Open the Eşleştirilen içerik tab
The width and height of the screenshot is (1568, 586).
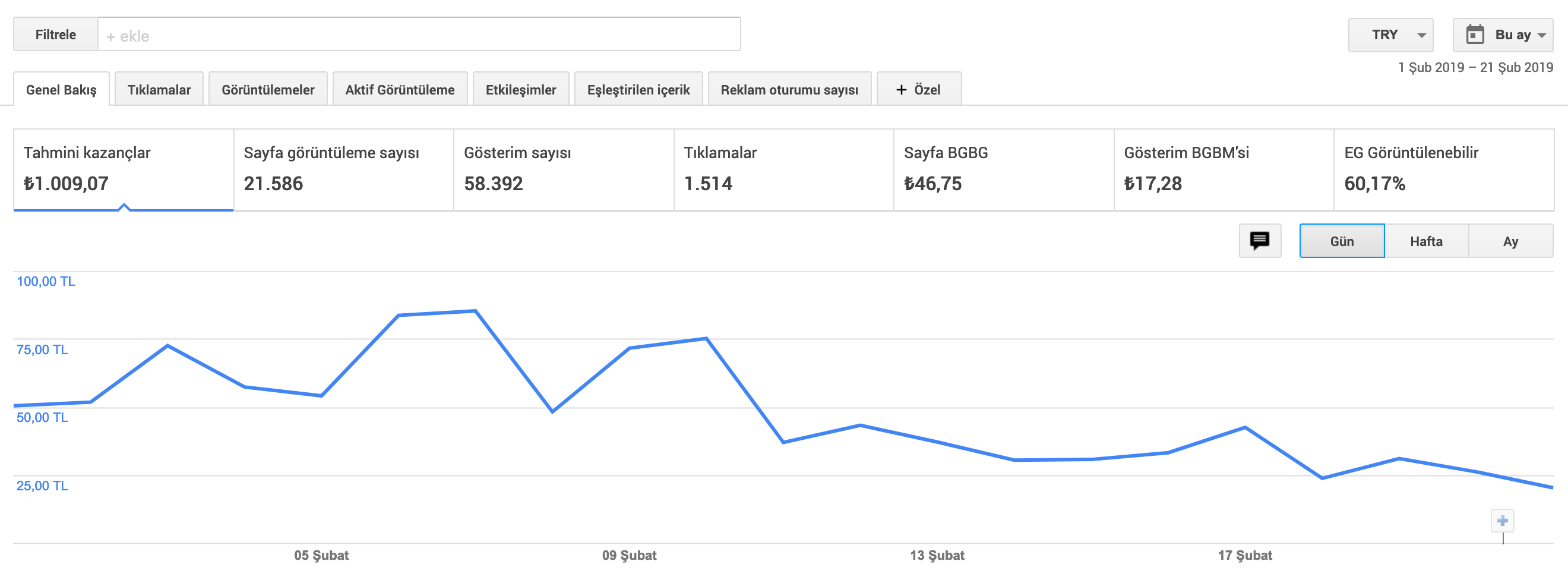tap(638, 90)
